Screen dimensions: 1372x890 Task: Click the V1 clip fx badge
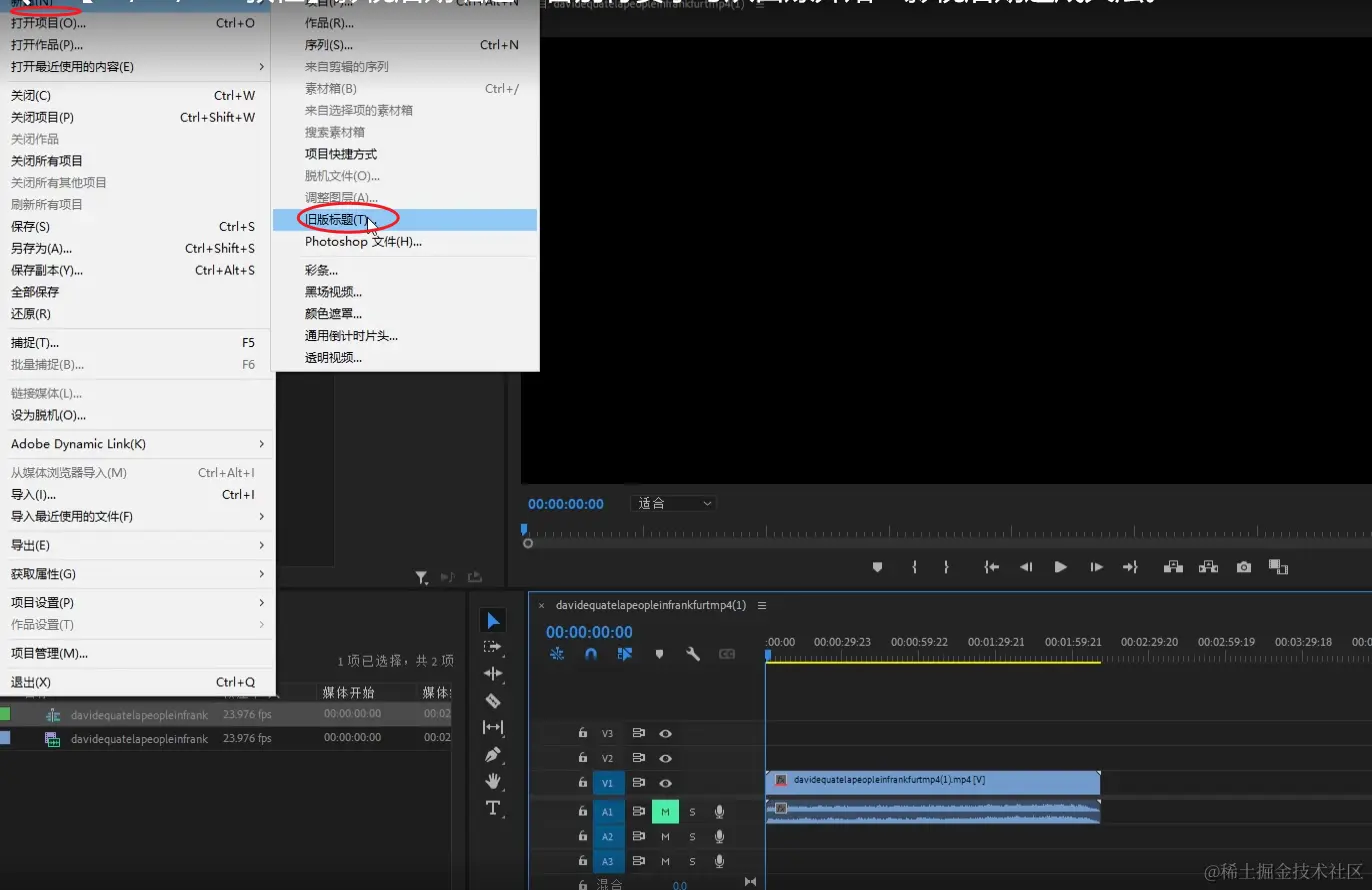[781, 780]
